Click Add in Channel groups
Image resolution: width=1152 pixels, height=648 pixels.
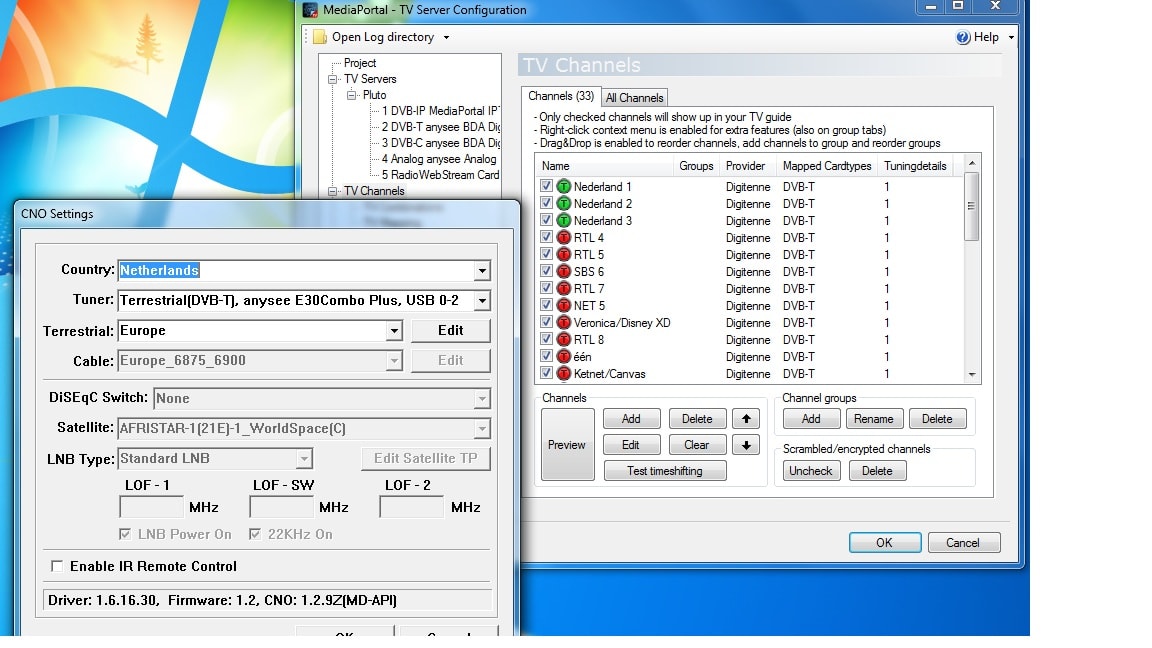pos(811,419)
